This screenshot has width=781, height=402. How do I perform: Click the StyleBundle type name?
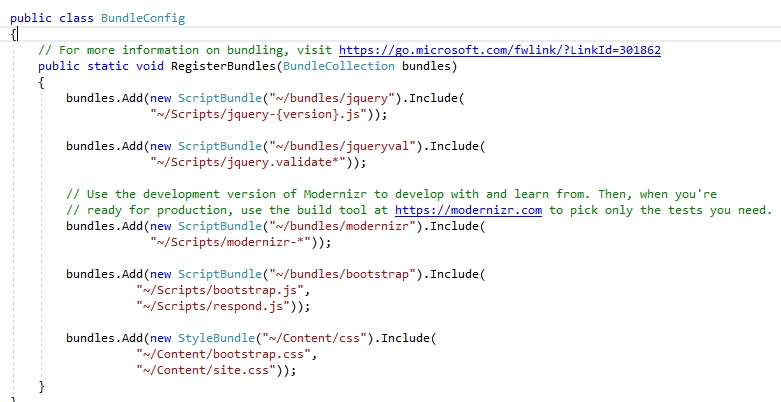click(216, 338)
